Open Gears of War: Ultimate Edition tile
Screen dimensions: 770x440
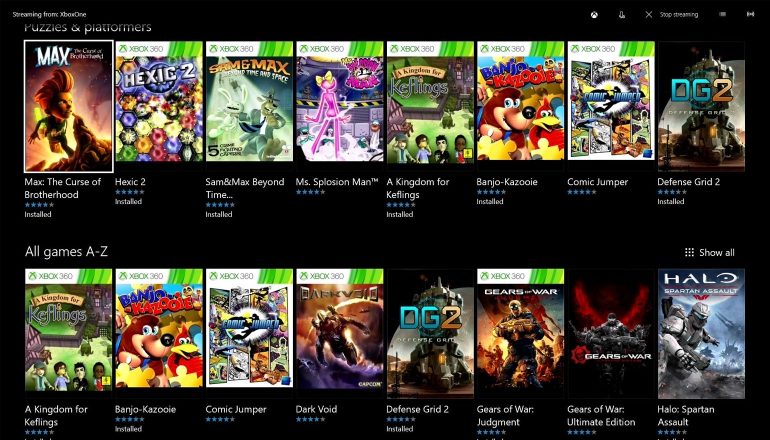(x=610, y=334)
